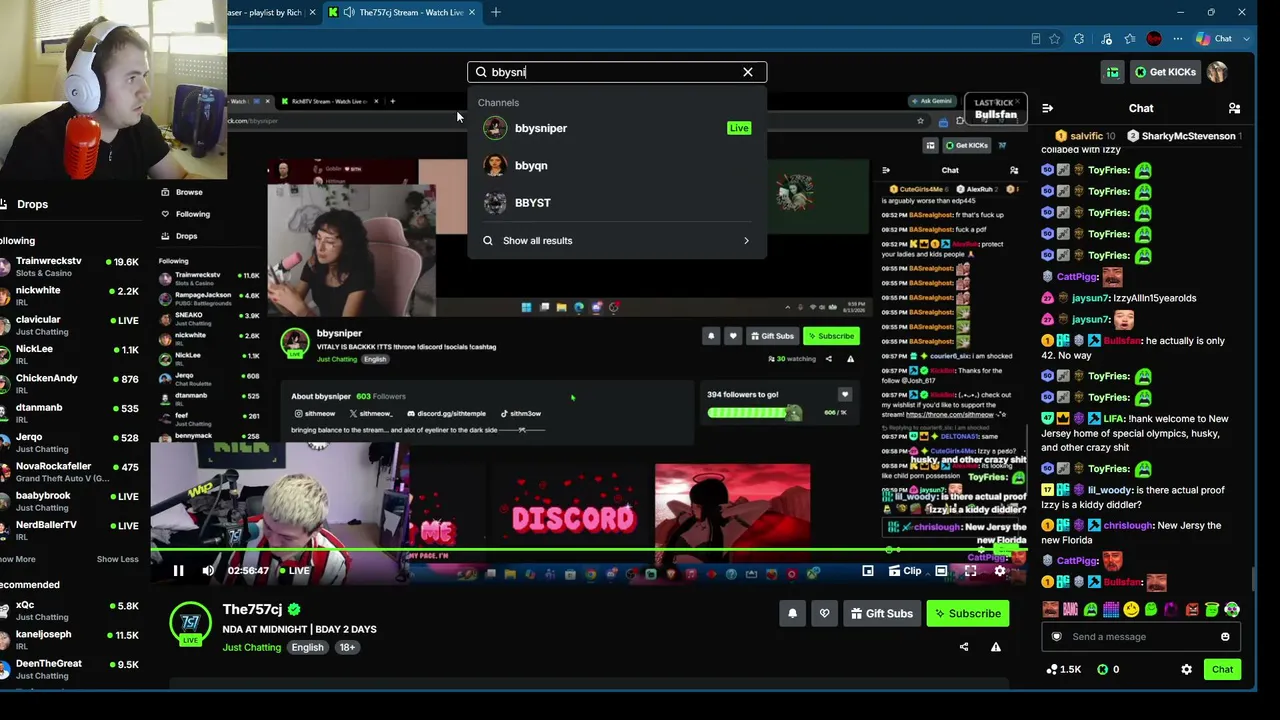1280x720 pixels.
Task: Open the bbyqn channel suggestion
Action: [x=617, y=165]
